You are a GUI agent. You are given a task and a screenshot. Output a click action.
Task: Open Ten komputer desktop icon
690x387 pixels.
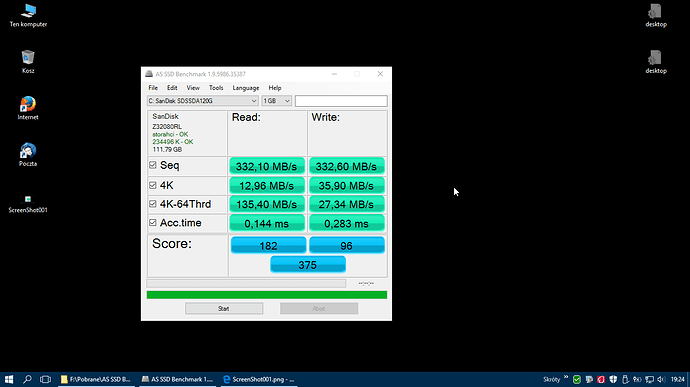28,15
